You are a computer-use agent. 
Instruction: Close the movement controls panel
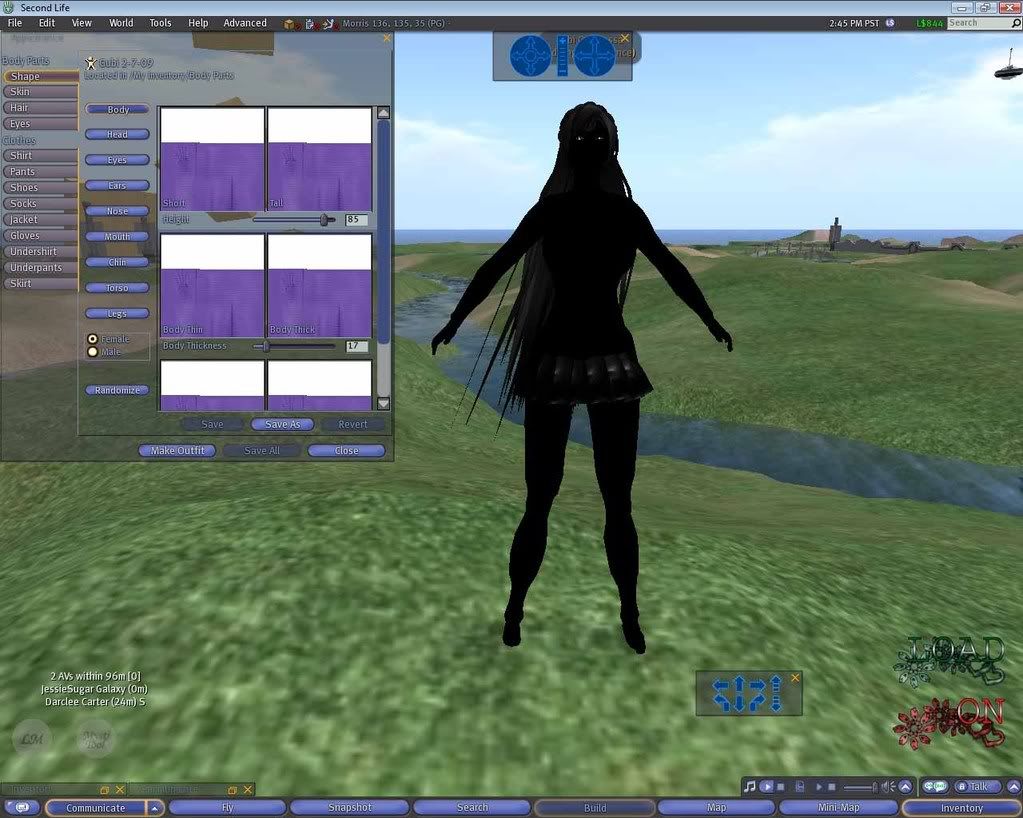click(x=795, y=678)
